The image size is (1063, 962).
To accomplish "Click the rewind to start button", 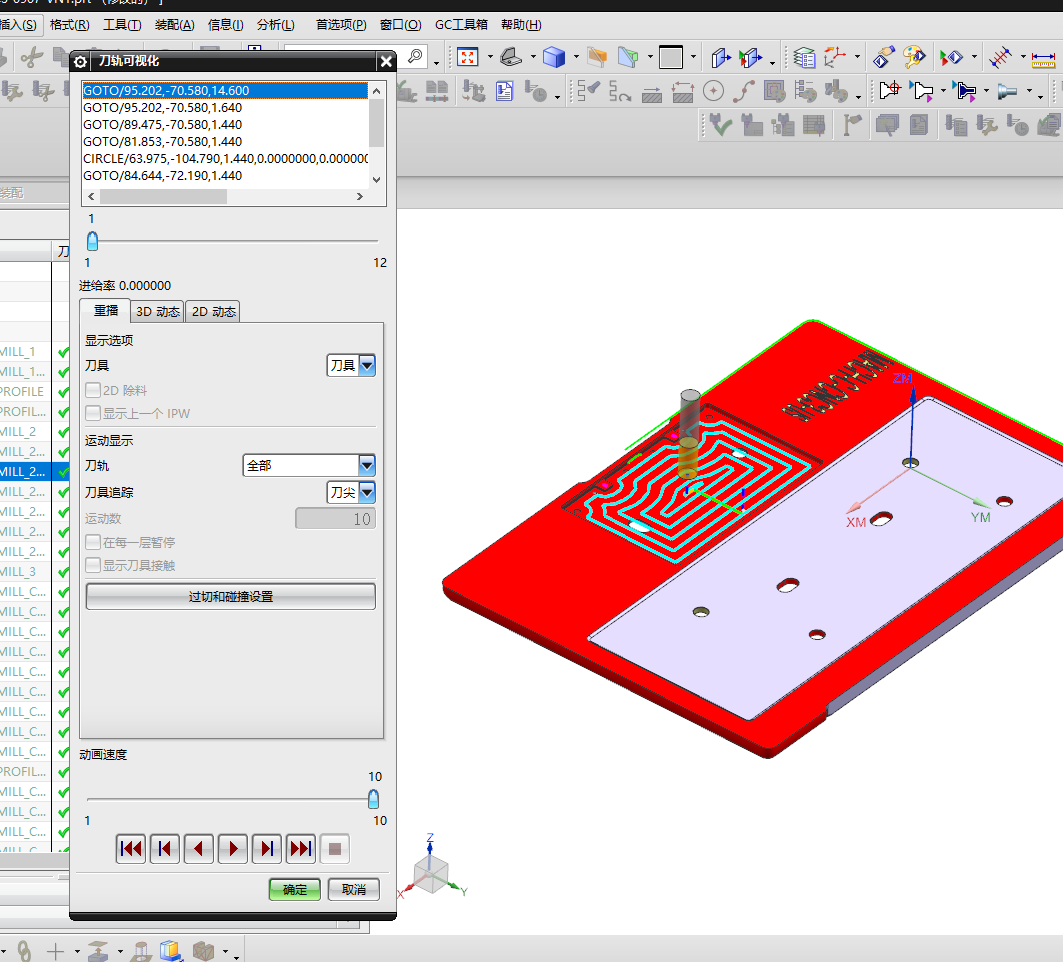I will tap(131, 849).
